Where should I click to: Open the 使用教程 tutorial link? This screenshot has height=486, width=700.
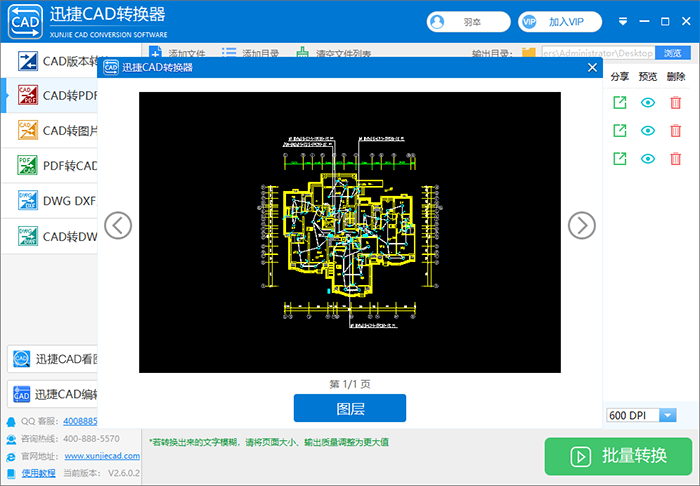coord(38,473)
